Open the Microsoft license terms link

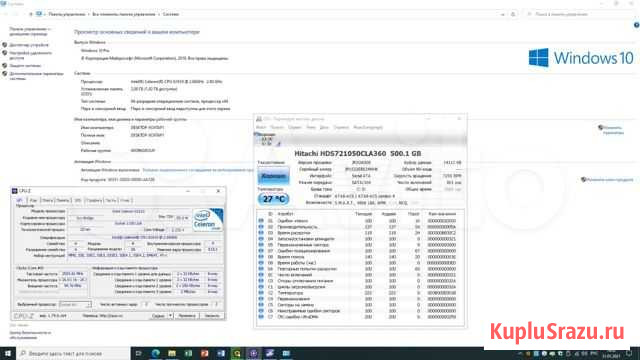[x=198, y=170]
